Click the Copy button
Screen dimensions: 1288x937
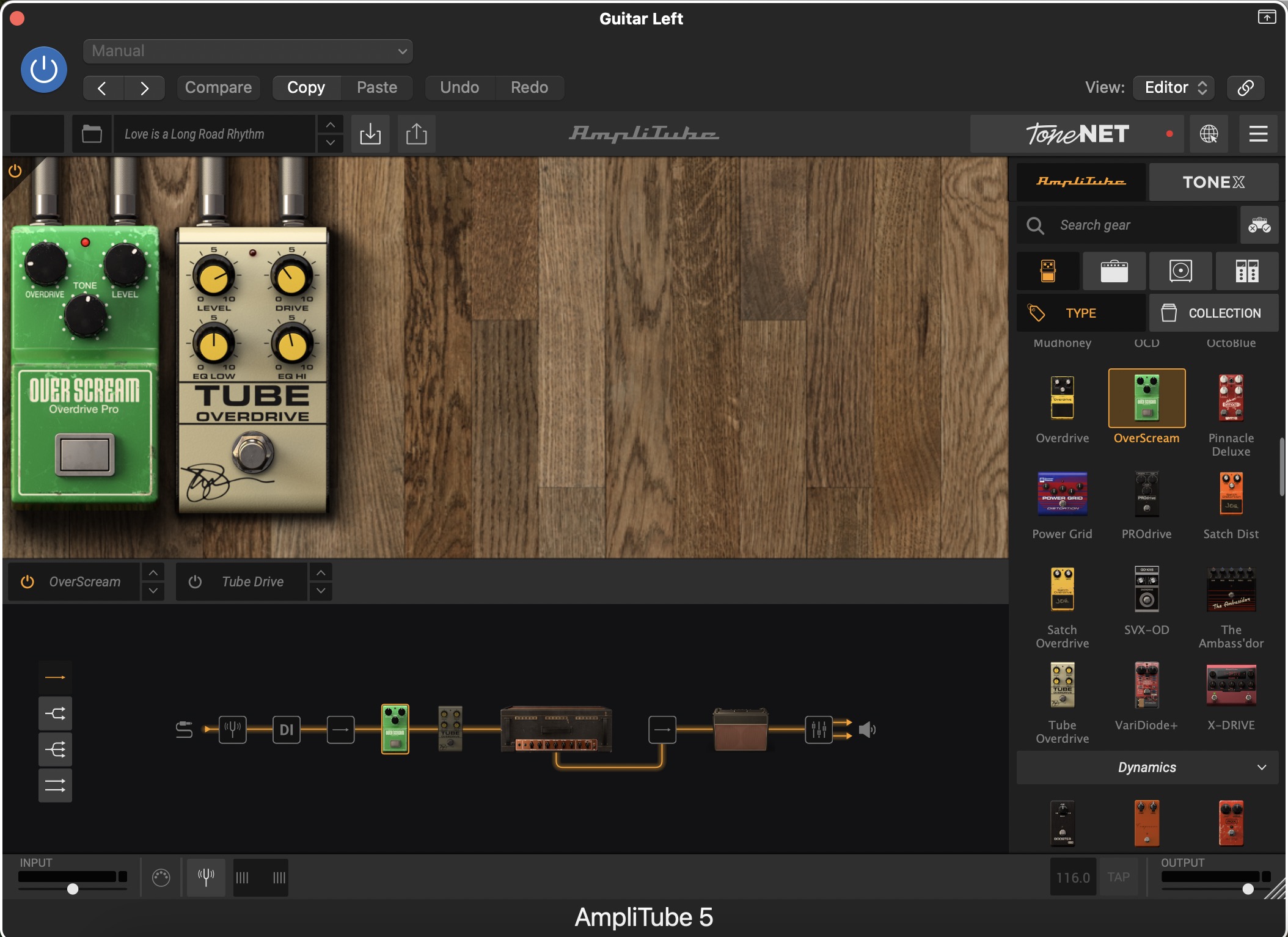(306, 87)
